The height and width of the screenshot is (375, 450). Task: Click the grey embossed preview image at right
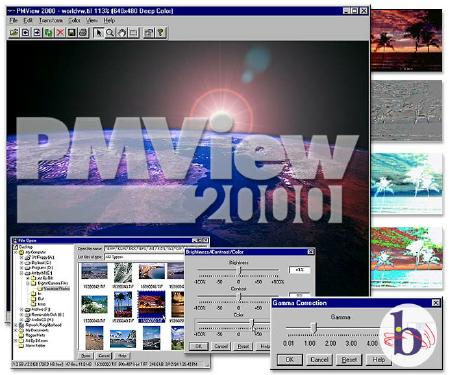click(406, 110)
